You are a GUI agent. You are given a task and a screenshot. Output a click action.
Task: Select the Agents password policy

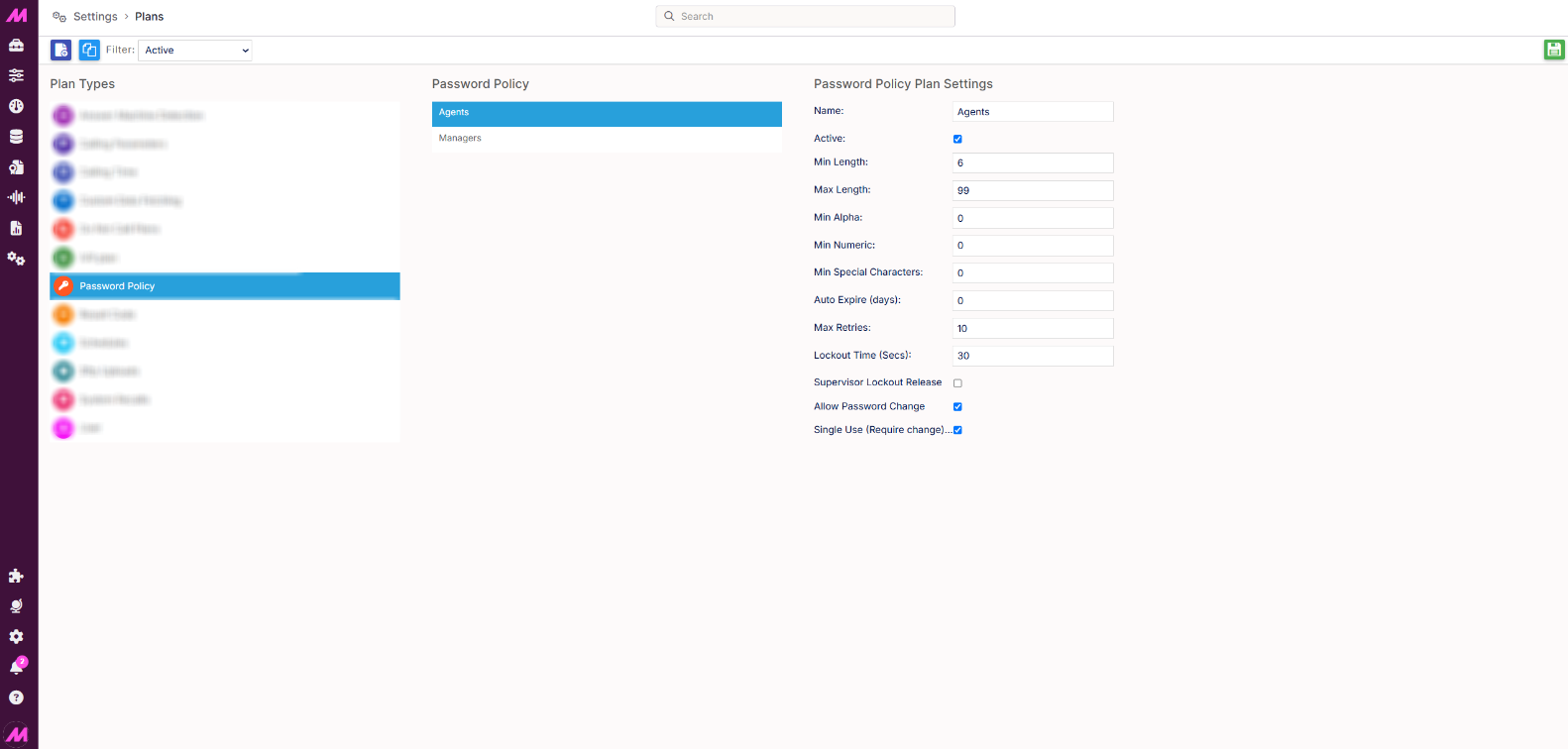[x=607, y=113]
